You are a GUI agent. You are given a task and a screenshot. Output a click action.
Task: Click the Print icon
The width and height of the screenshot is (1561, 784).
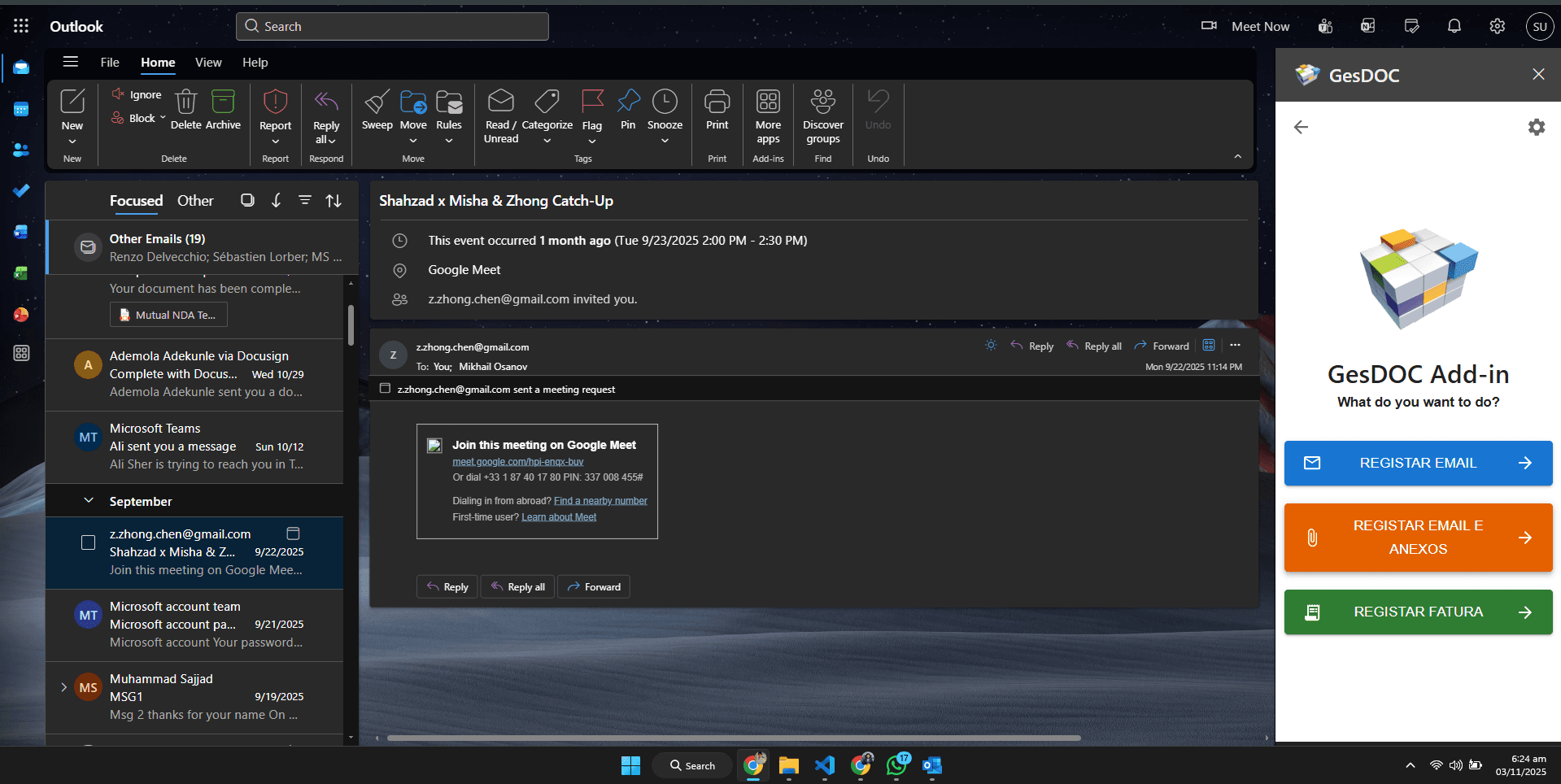717,101
